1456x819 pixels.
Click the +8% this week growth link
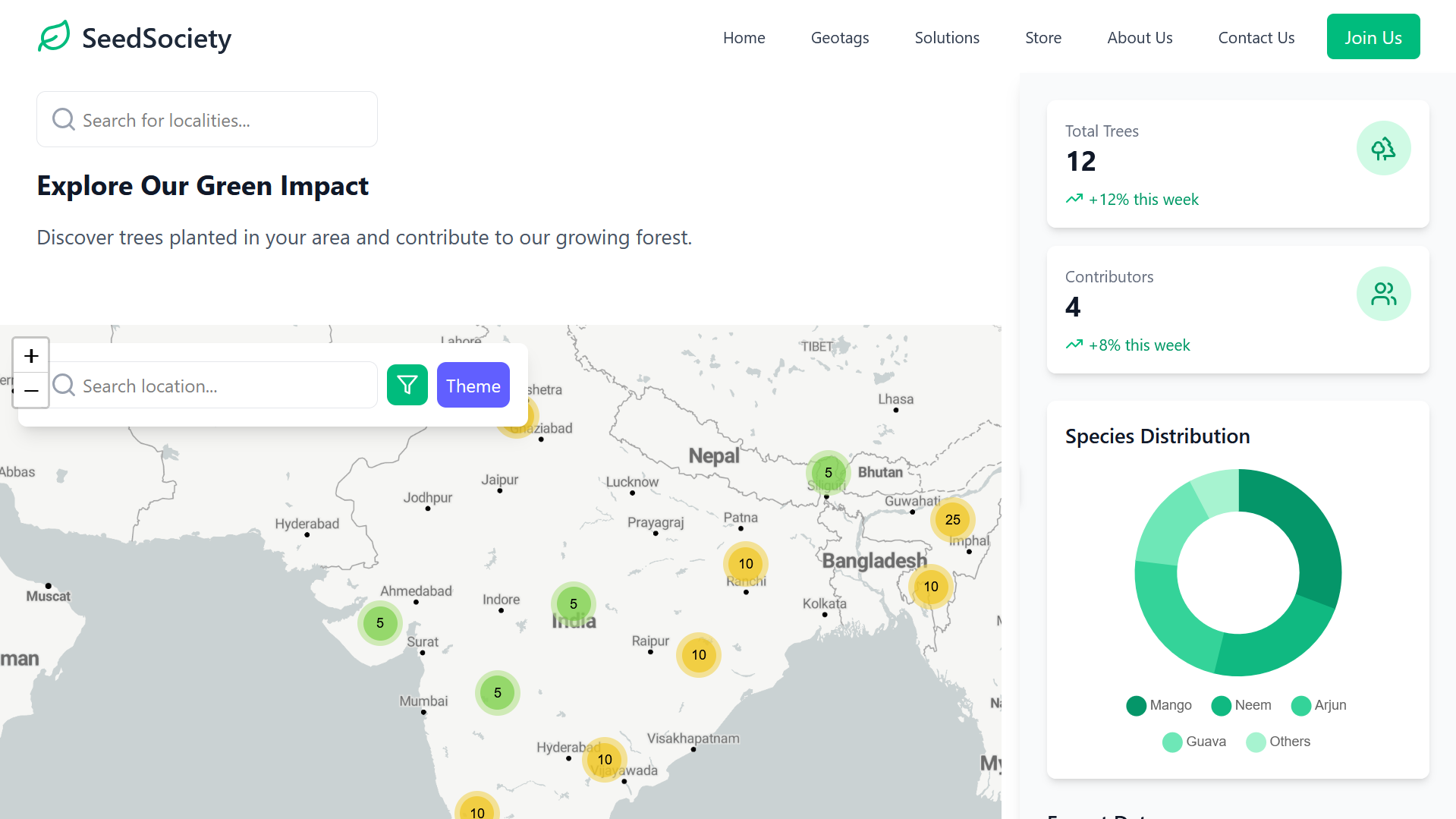pyautogui.click(x=1138, y=345)
